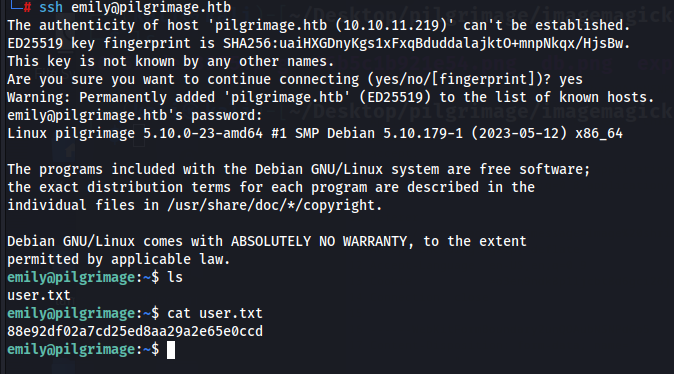Click the user.txt filename in ls output

39,295
